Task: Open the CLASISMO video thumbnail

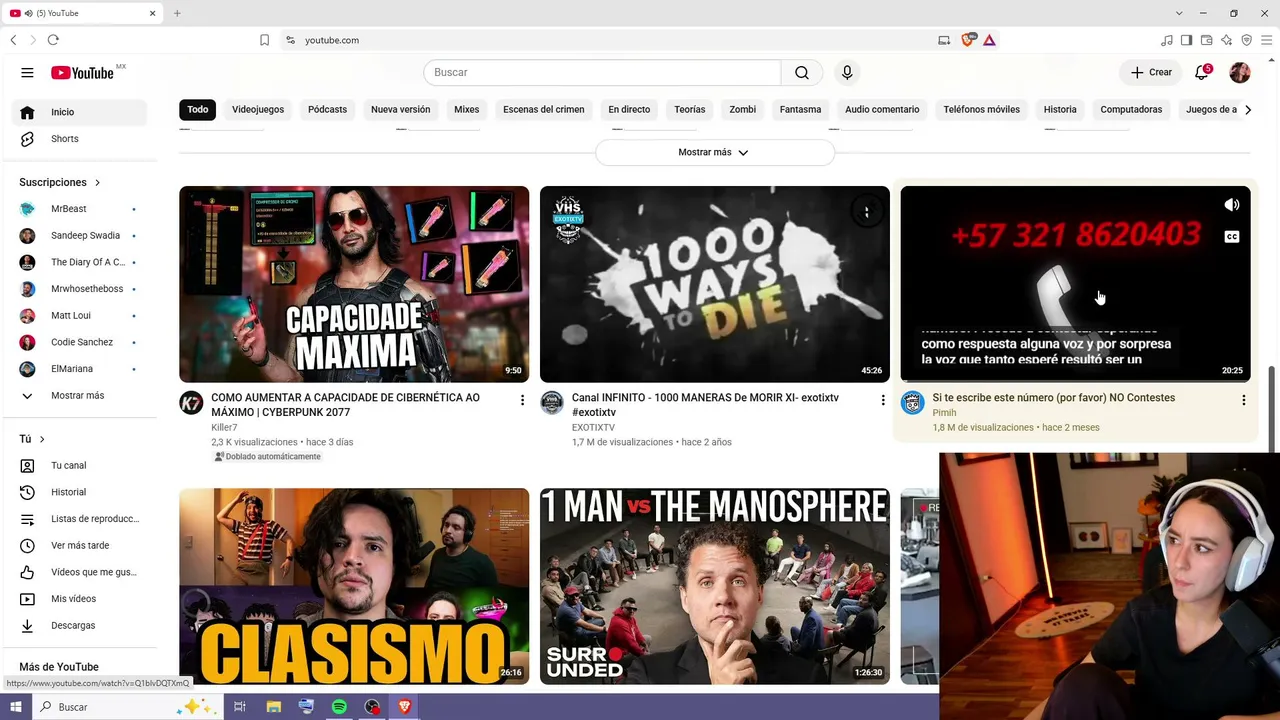Action: pyautogui.click(x=354, y=586)
